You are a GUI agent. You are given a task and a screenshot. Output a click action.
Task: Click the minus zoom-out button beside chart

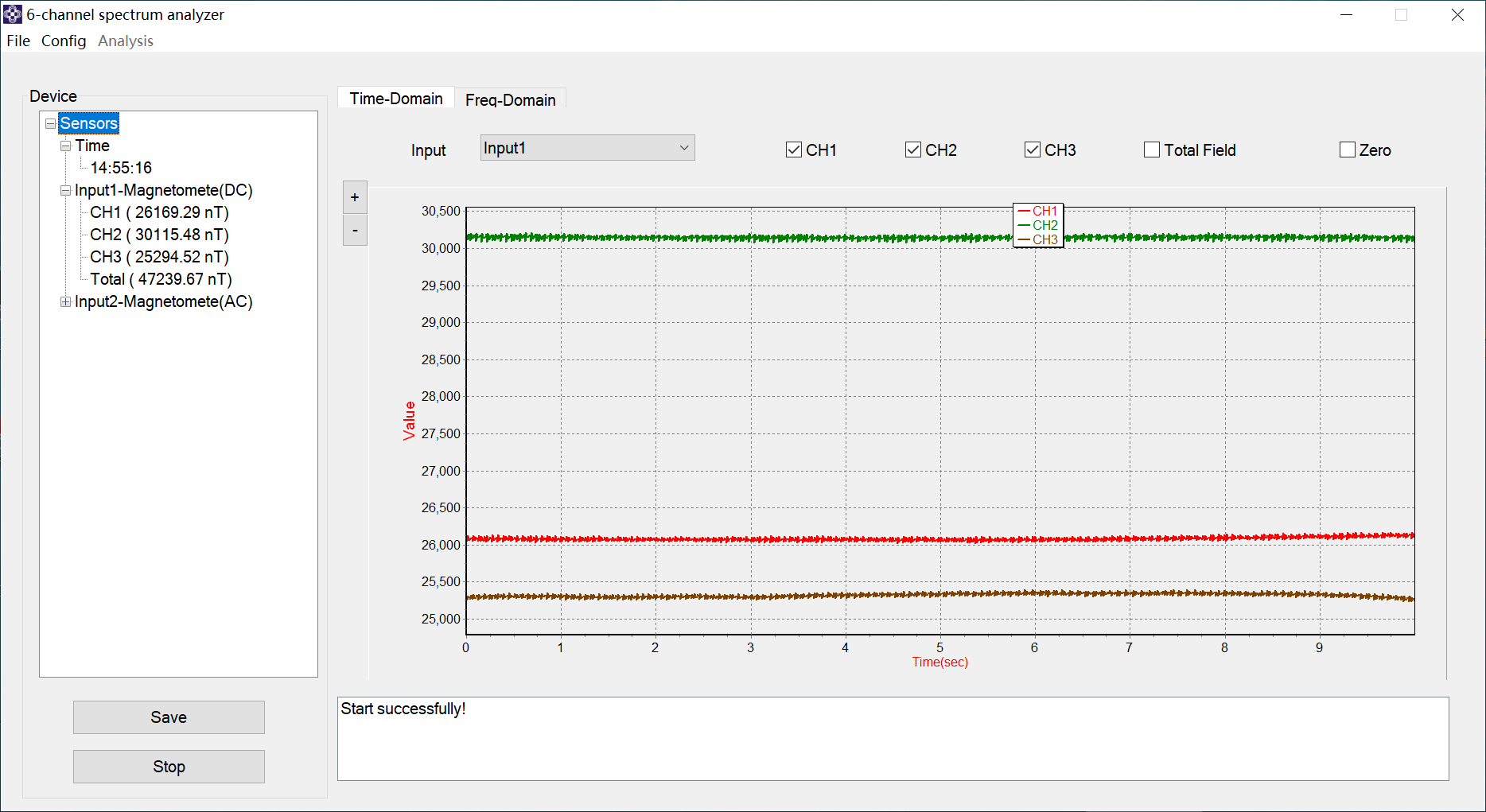pos(355,231)
